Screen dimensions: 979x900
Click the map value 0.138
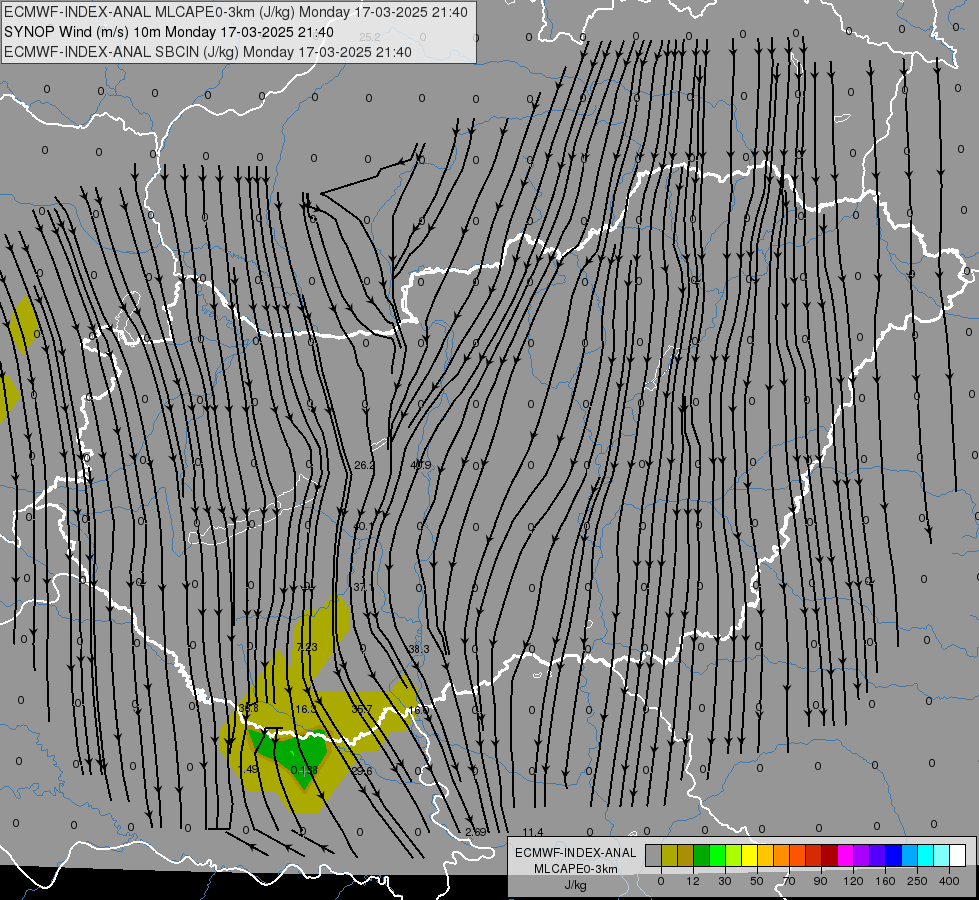tap(304, 770)
